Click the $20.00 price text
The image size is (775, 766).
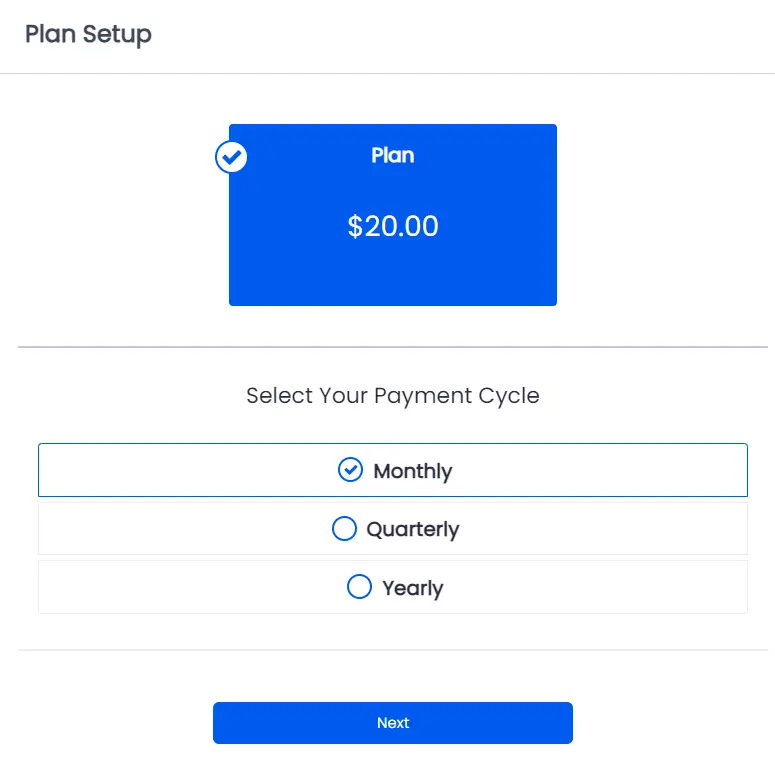(393, 226)
